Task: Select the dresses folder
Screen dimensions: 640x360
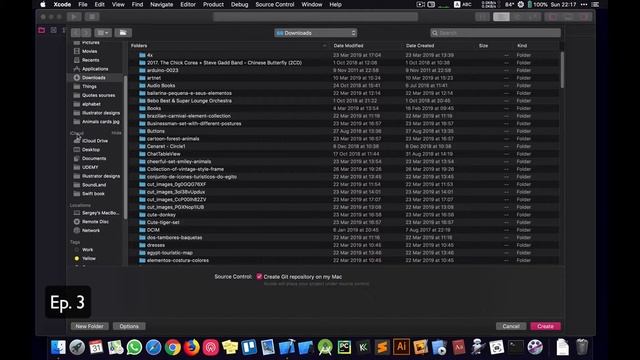Action: [156, 245]
